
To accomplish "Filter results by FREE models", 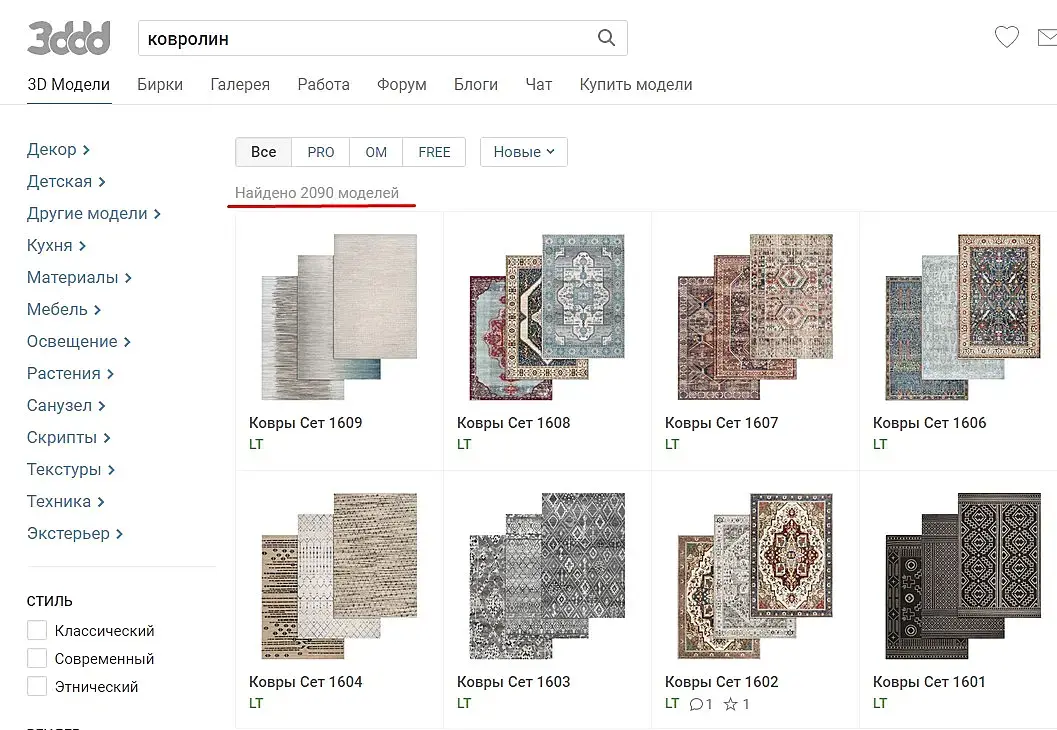I will point(434,152).
